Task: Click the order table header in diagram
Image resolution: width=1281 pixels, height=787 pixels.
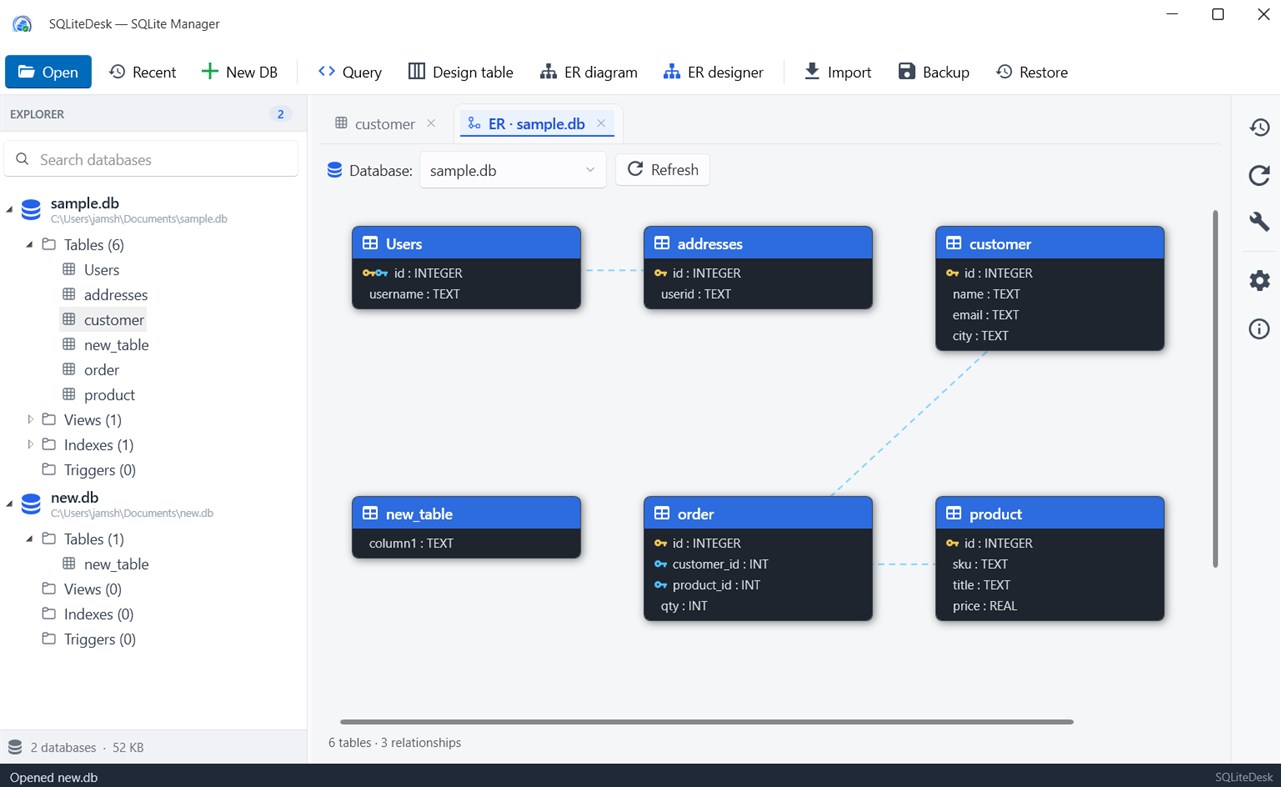Action: [x=758, y=513]
